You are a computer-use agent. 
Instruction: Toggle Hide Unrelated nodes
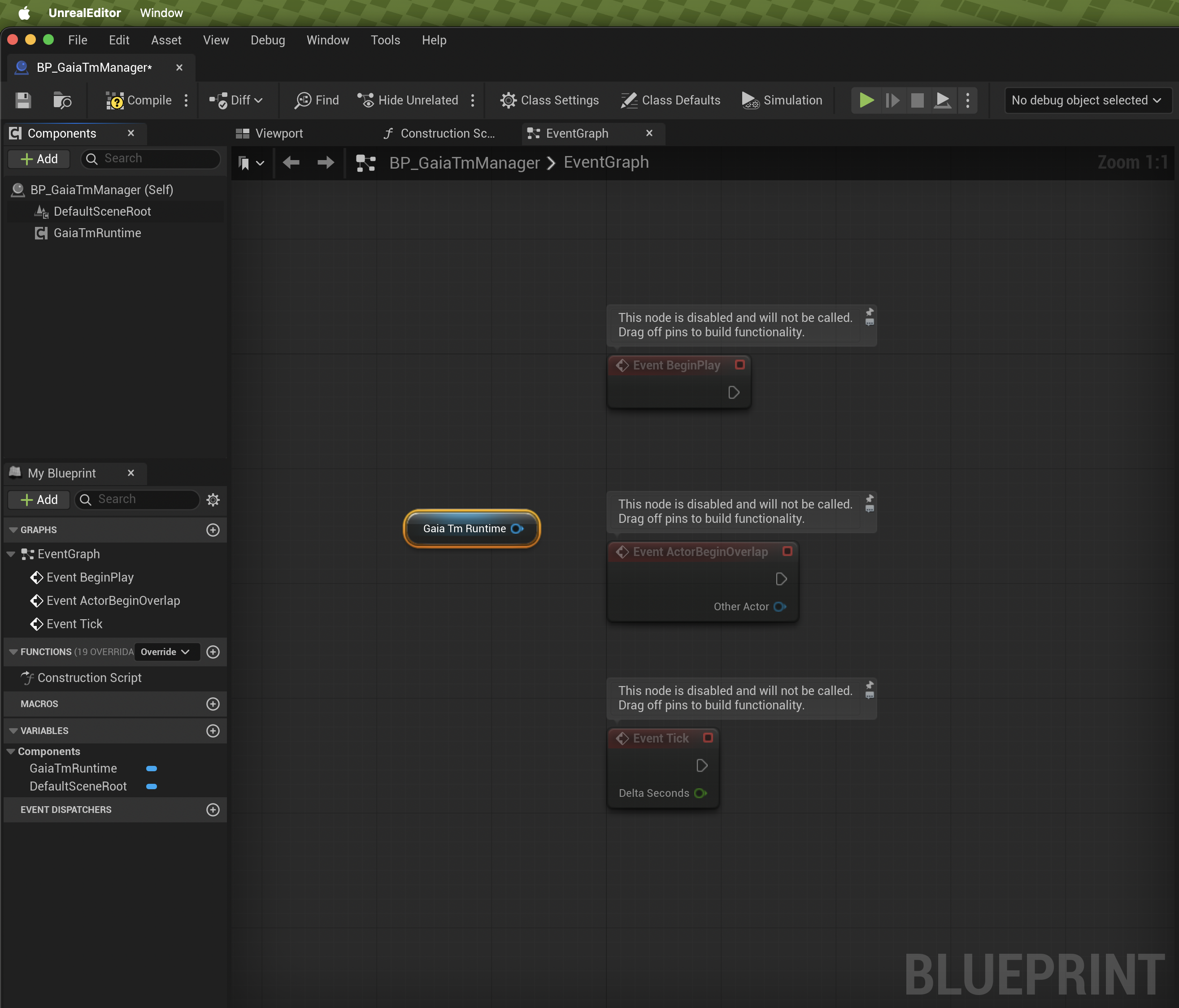click(407, 101)
